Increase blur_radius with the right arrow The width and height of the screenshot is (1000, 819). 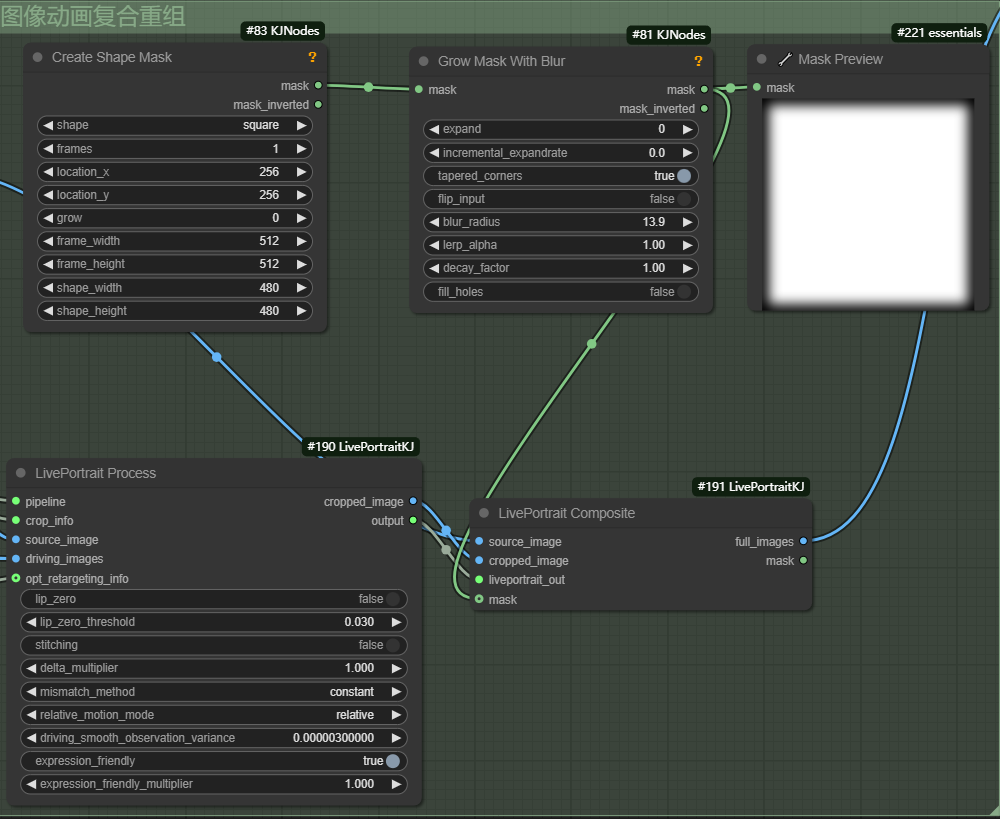pyautogui.click(x=687, y=222)
